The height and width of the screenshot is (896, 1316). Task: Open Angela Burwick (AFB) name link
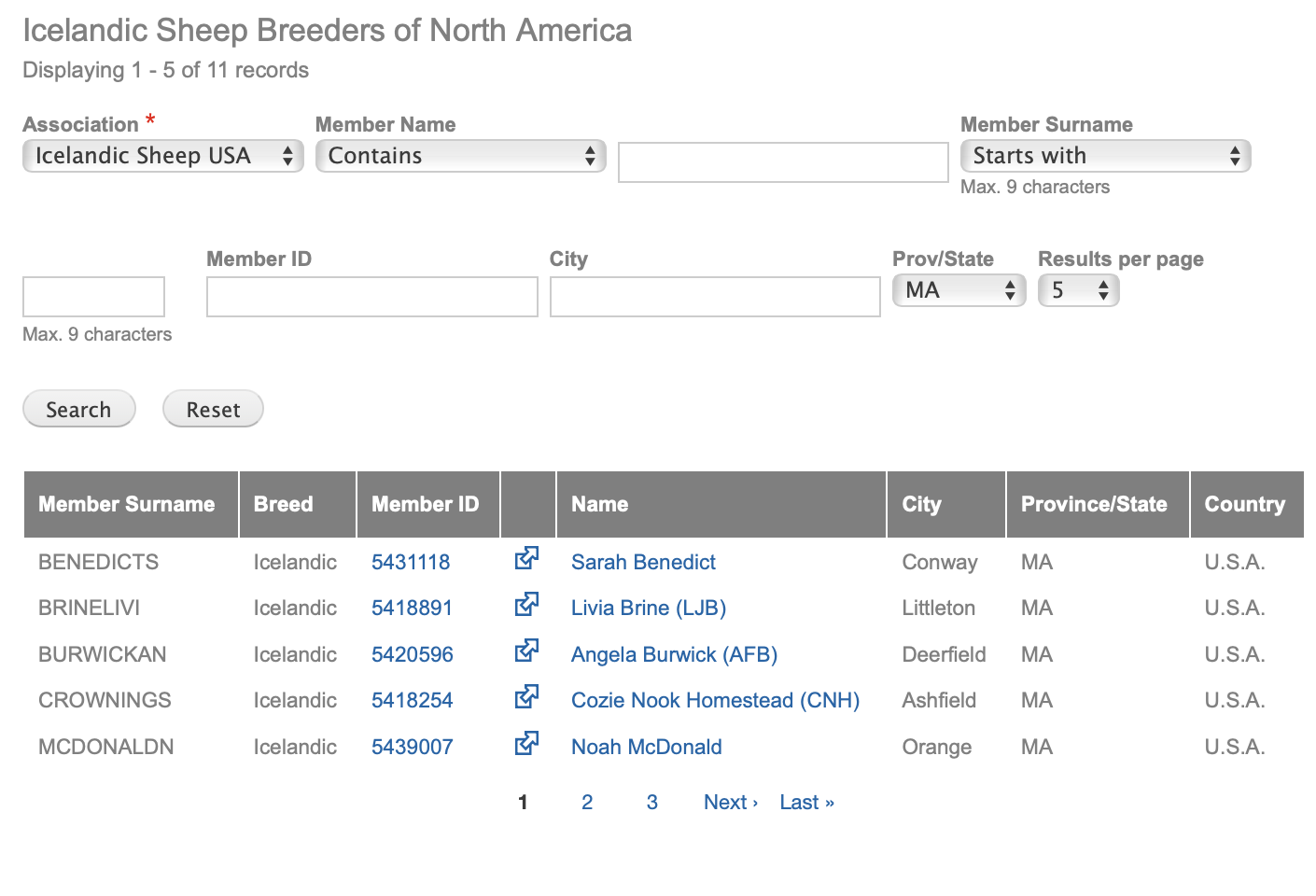pos(674,654)
